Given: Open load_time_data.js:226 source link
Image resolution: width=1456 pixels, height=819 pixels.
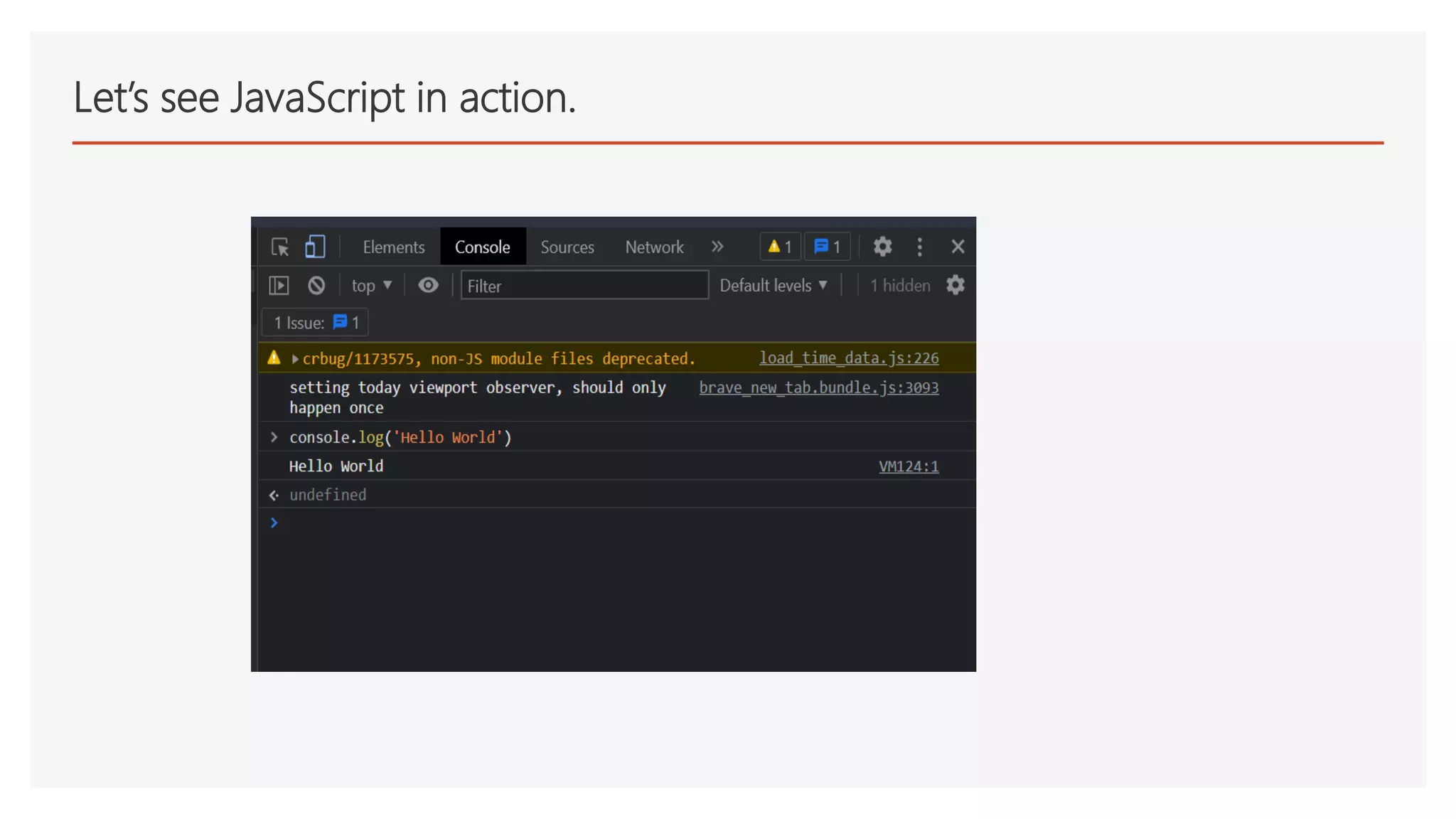Looking at the screenshot, I should tap(849, 358).
